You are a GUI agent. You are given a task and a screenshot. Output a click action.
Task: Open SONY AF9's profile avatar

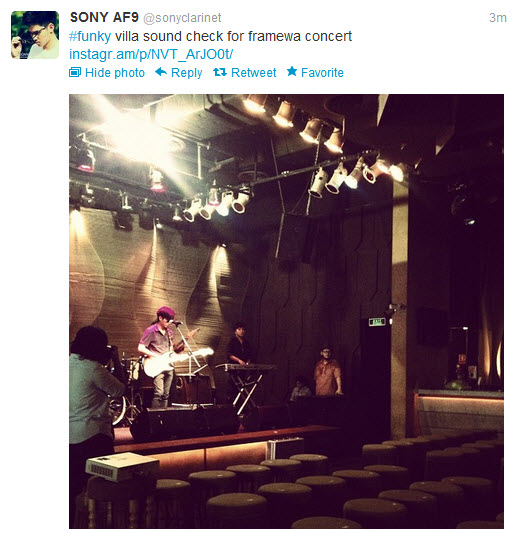click(35, 35)
